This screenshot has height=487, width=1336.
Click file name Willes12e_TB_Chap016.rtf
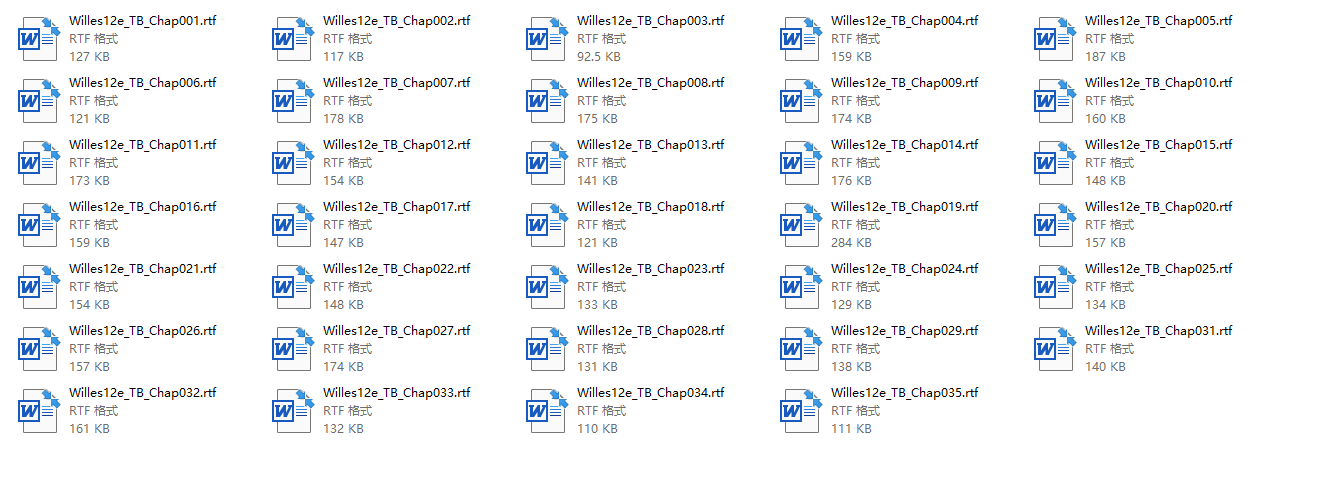143,207
